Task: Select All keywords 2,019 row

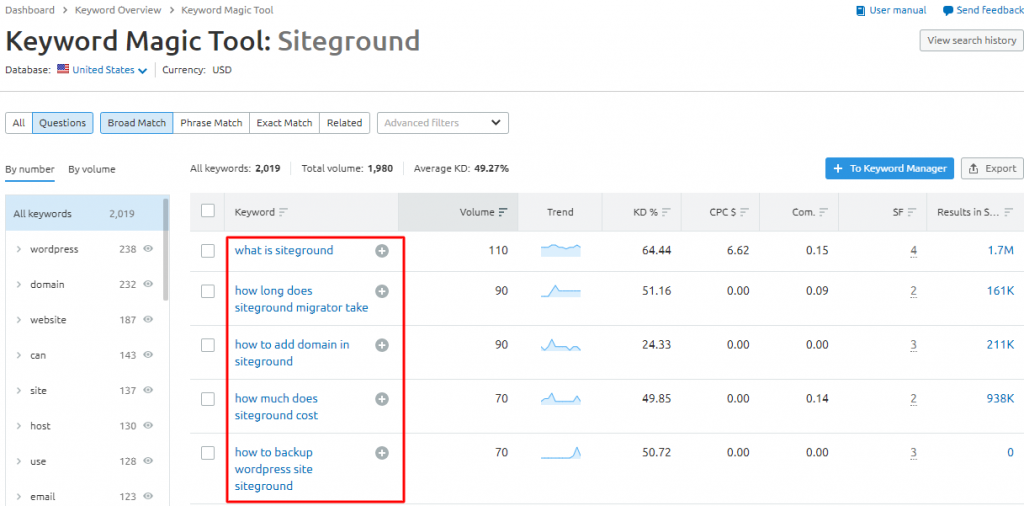Action: click(x=85, y=213)
